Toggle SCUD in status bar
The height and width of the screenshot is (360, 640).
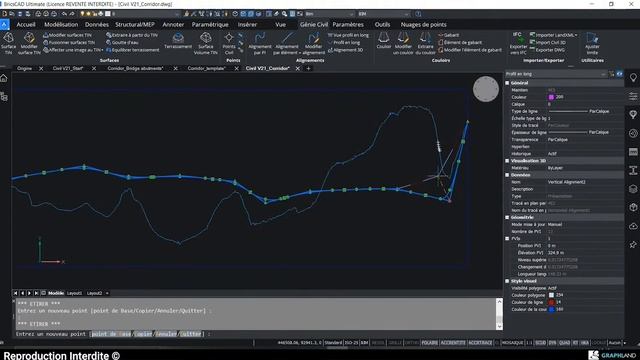540,343
